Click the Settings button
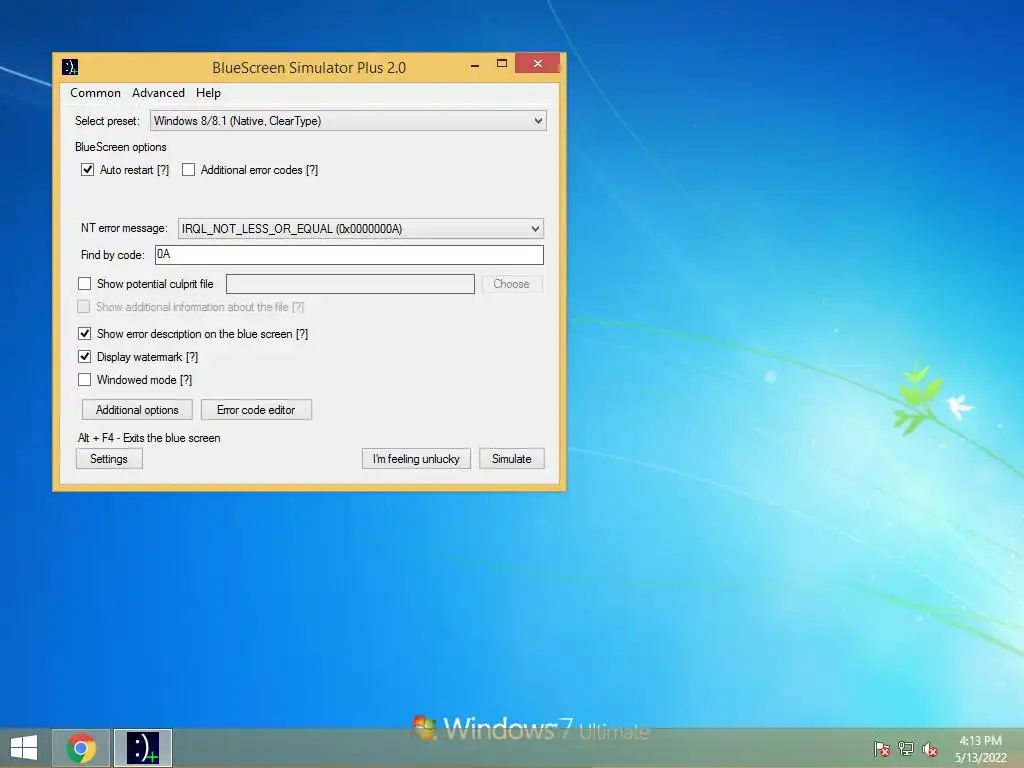The image size is (1024, 768). coord(109,458)
